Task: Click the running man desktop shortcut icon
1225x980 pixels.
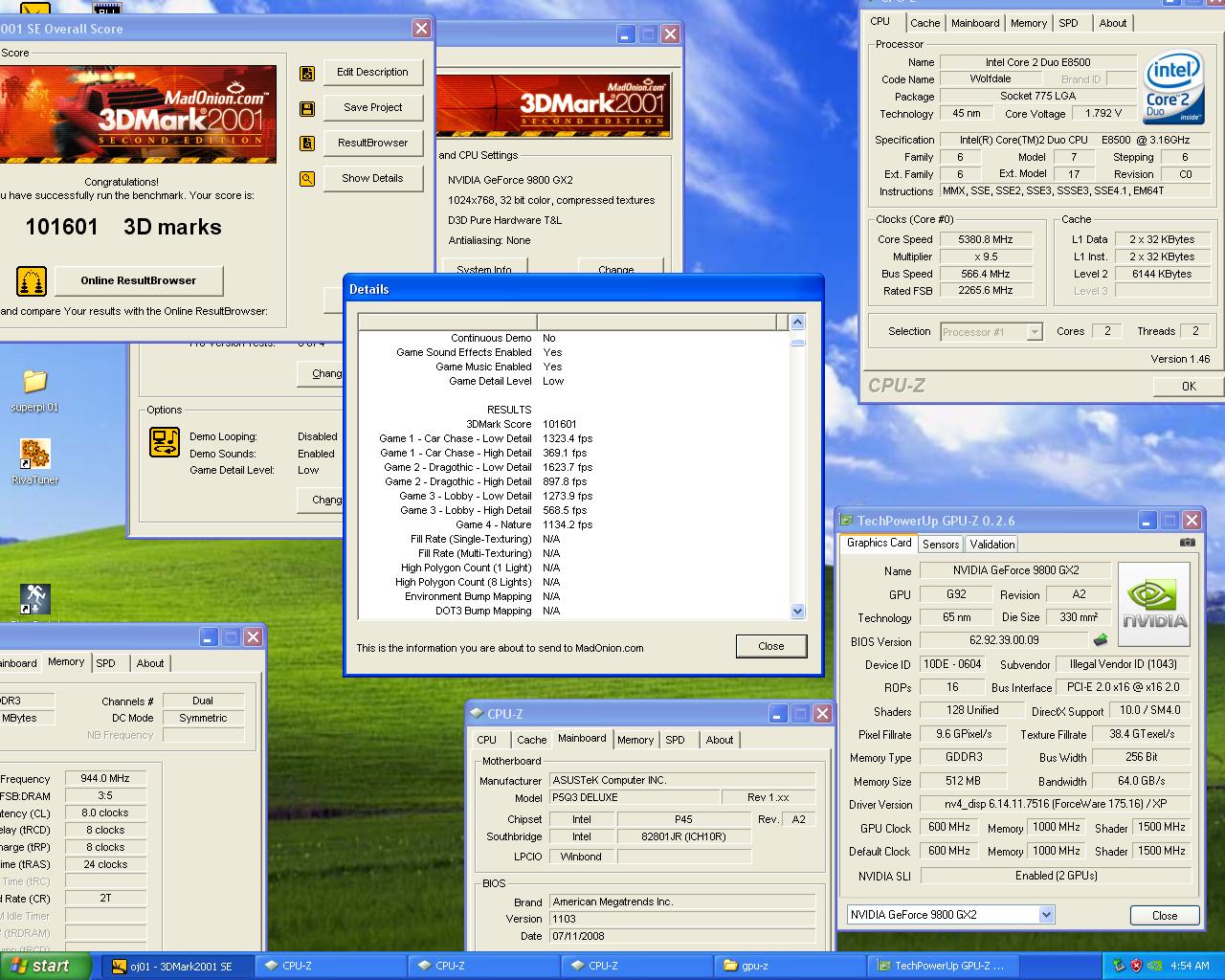Action: coord(34,599)
